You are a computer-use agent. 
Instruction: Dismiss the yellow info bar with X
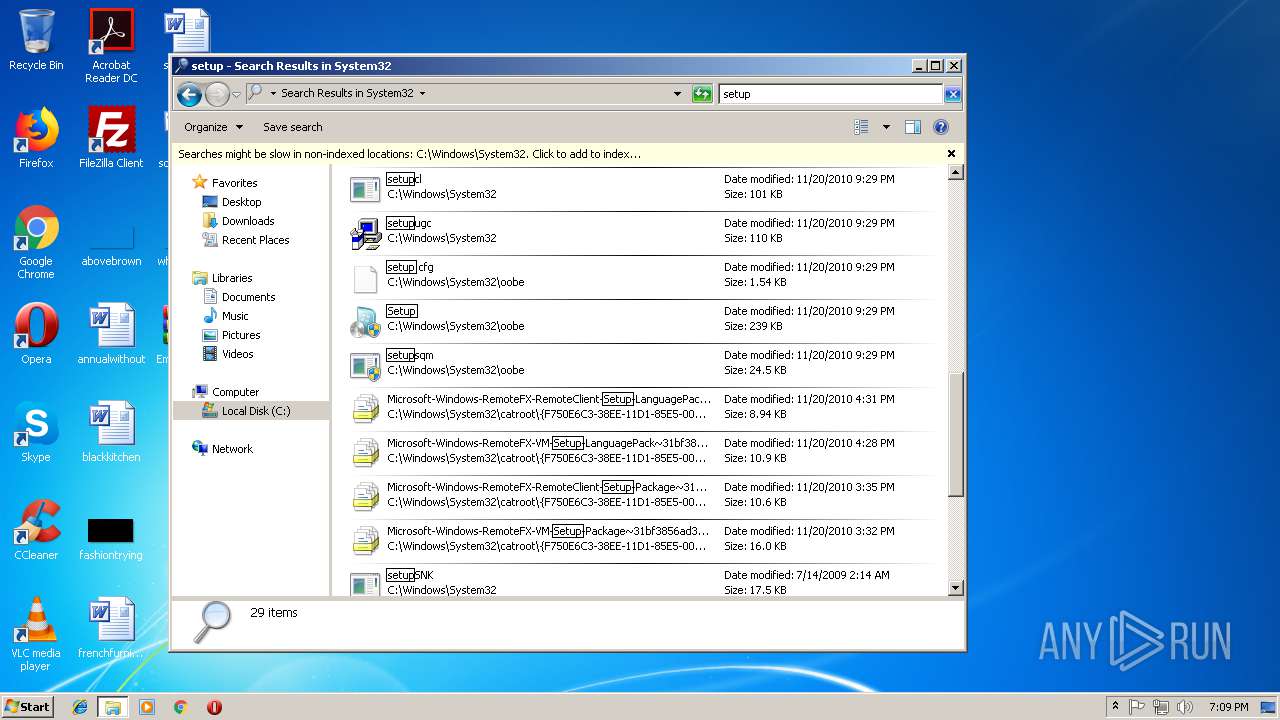click(951, 154)
